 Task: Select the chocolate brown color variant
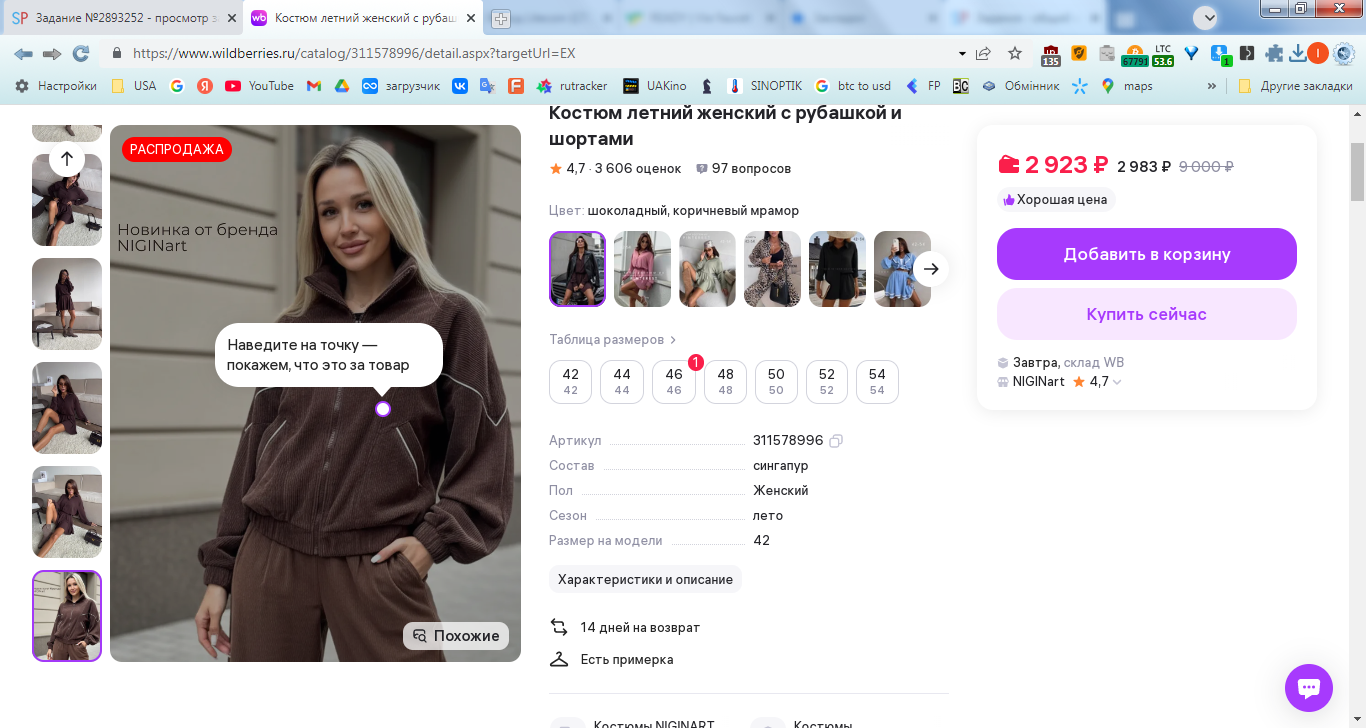[x=577, y=269]
